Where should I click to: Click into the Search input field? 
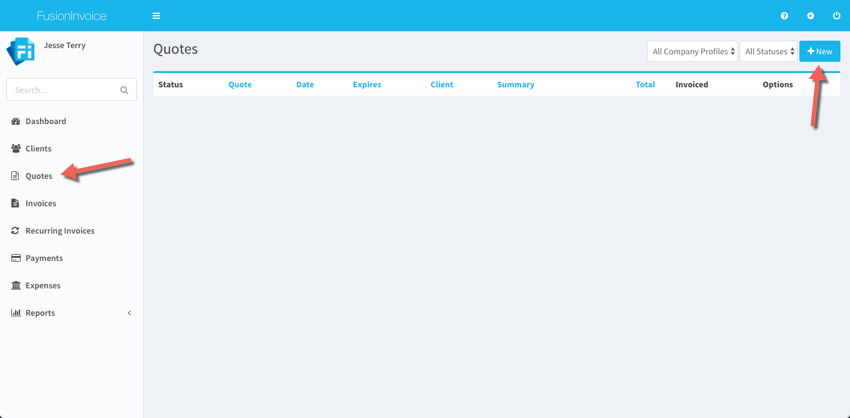pyautogui.click(x=62, y=90)
